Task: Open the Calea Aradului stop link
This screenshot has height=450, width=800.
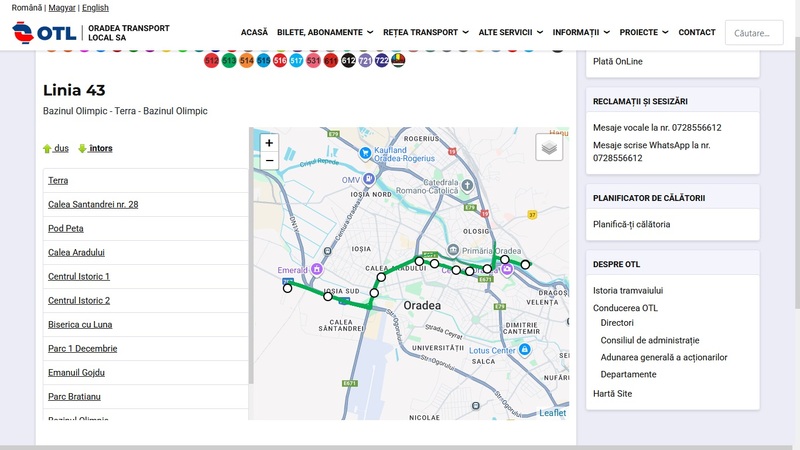Action: click(x=76, y=252)
